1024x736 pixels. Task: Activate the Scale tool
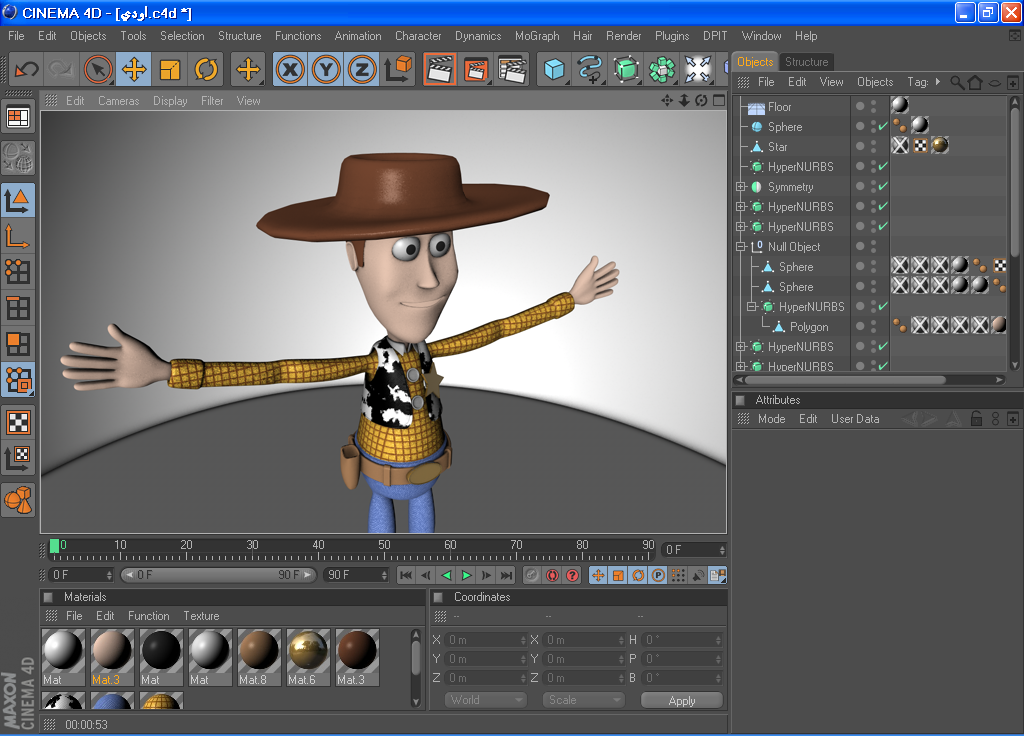click(x=170, y=69)
